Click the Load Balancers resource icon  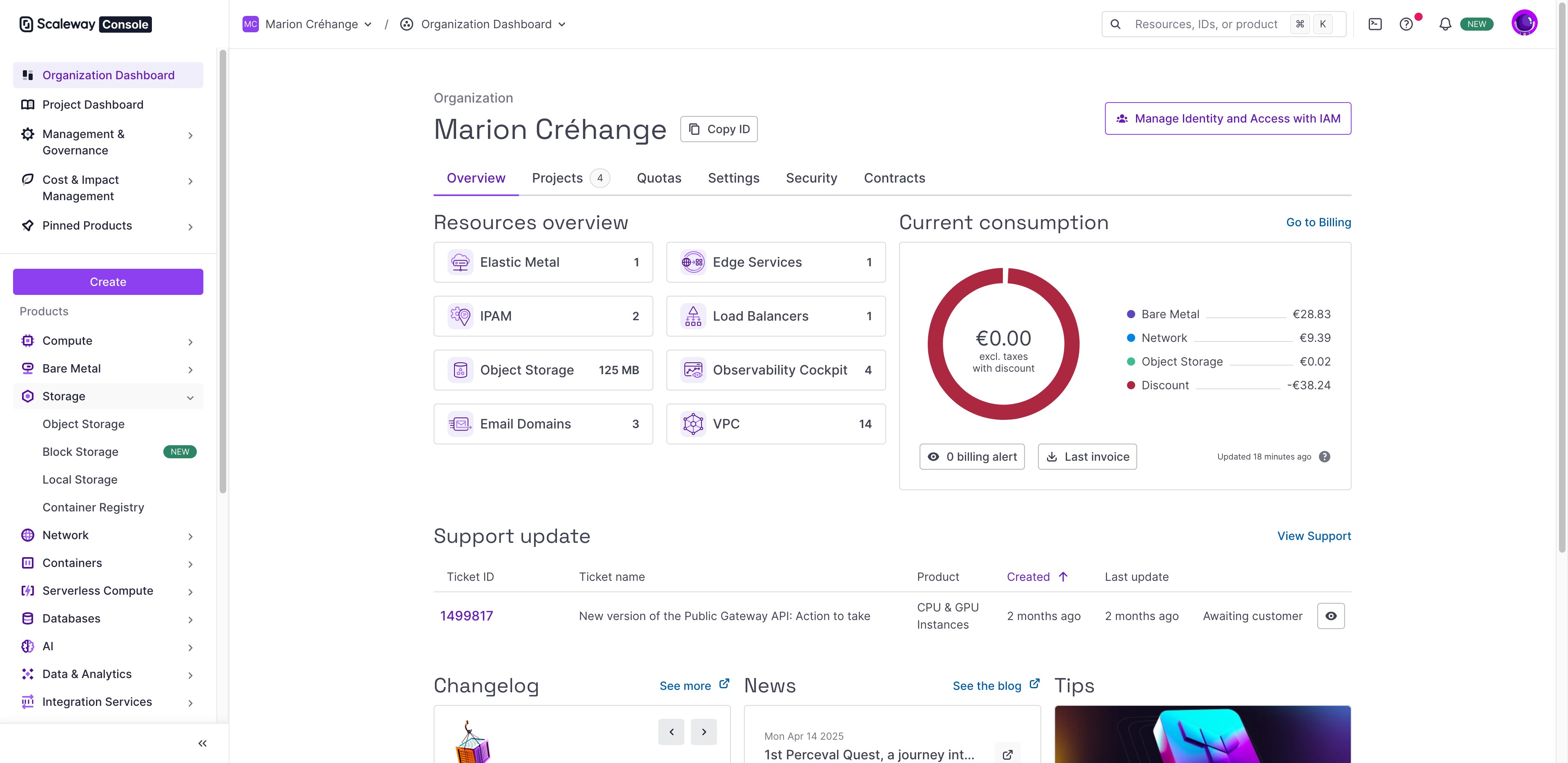693,316
